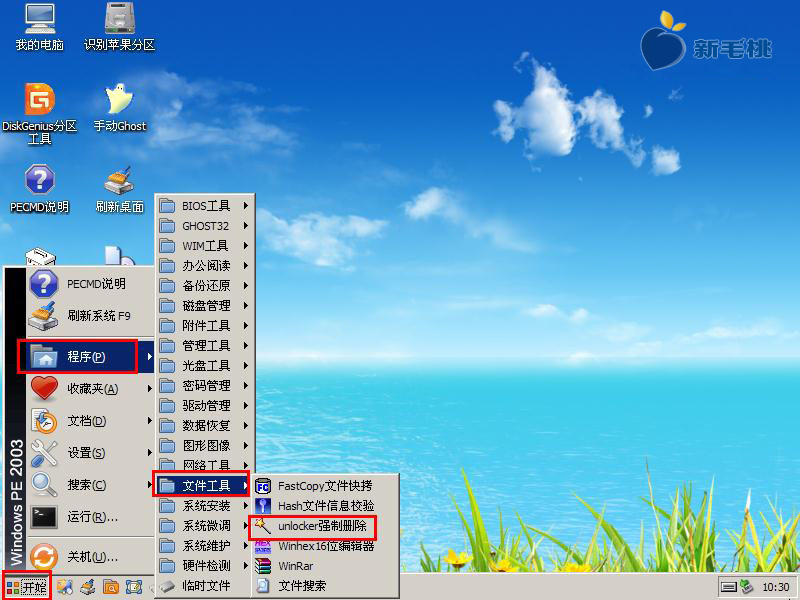Open the 设置(S) start menu entry
800x600 pixels.
coord(90,453)
